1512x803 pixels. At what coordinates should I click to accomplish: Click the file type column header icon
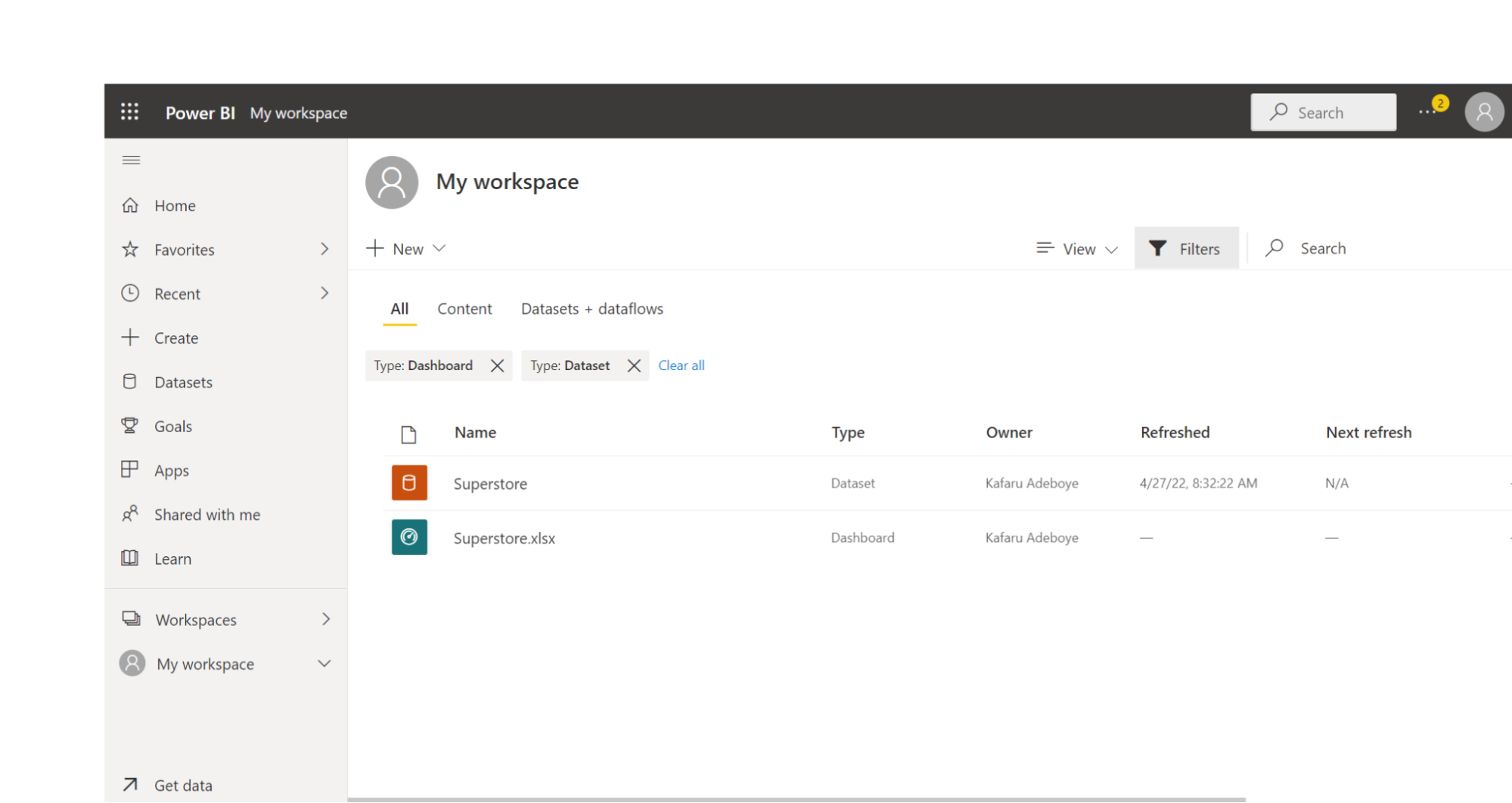click(408, 434)
